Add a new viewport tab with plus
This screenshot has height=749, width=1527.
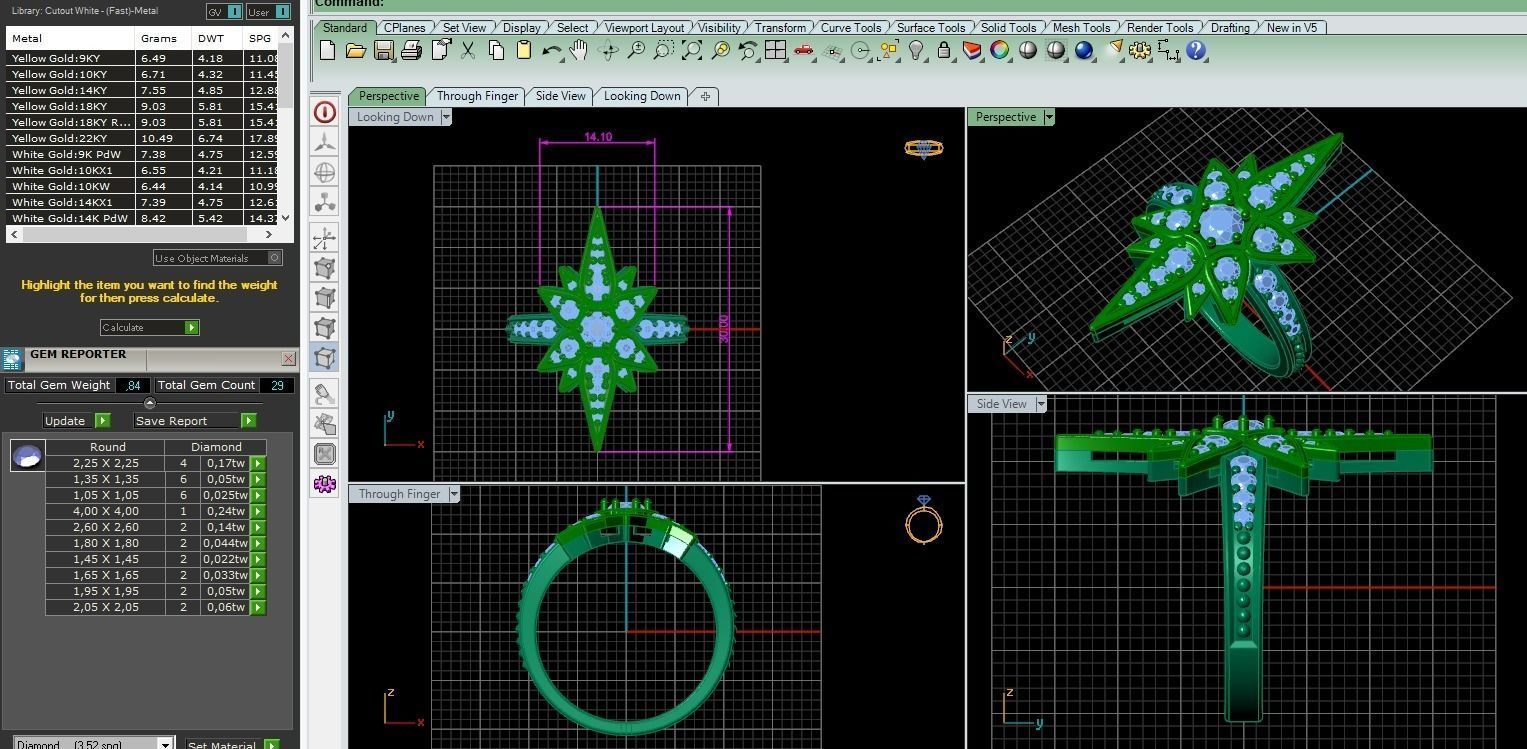pos(705,96)
